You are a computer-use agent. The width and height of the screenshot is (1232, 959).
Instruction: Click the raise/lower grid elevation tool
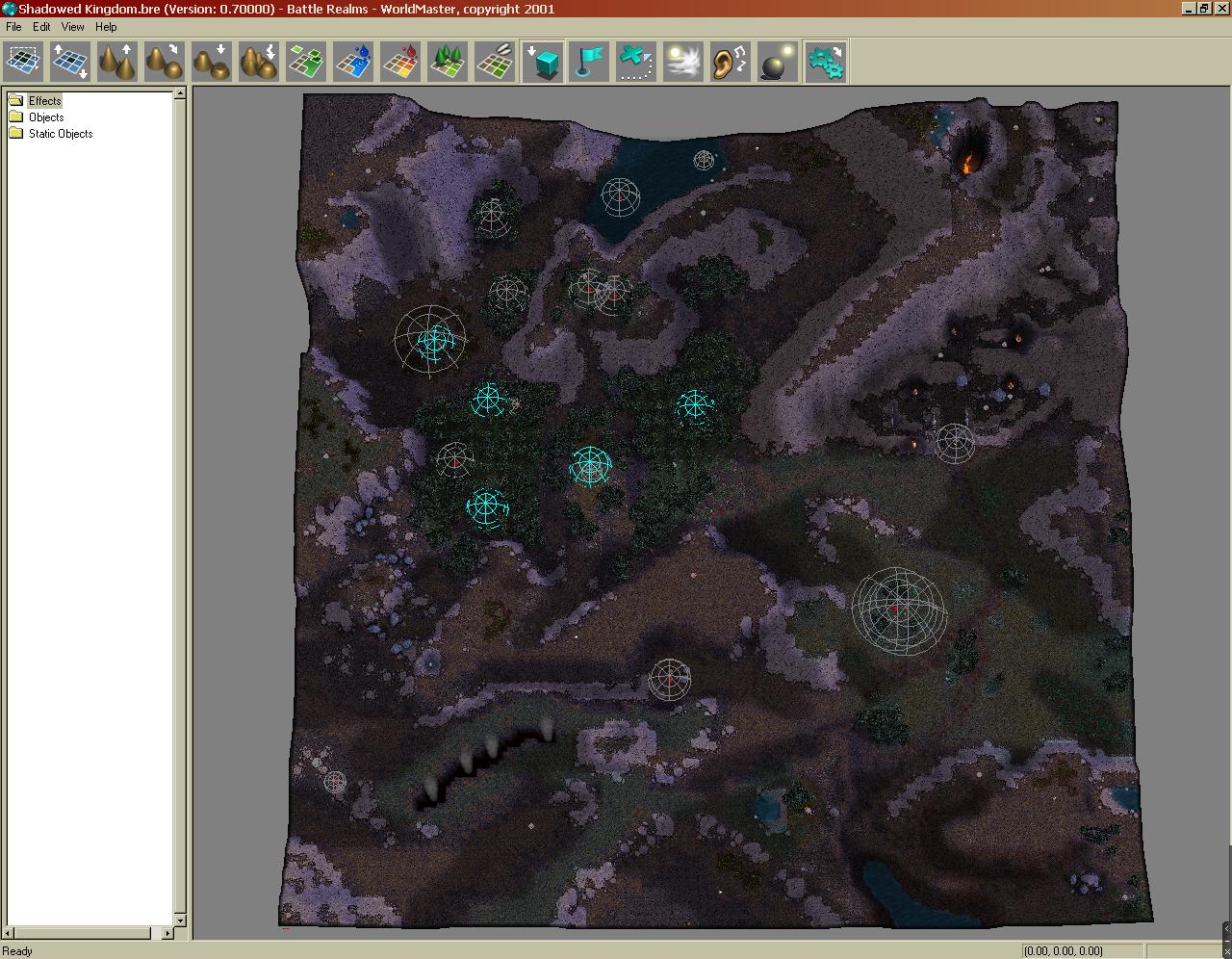70,62
